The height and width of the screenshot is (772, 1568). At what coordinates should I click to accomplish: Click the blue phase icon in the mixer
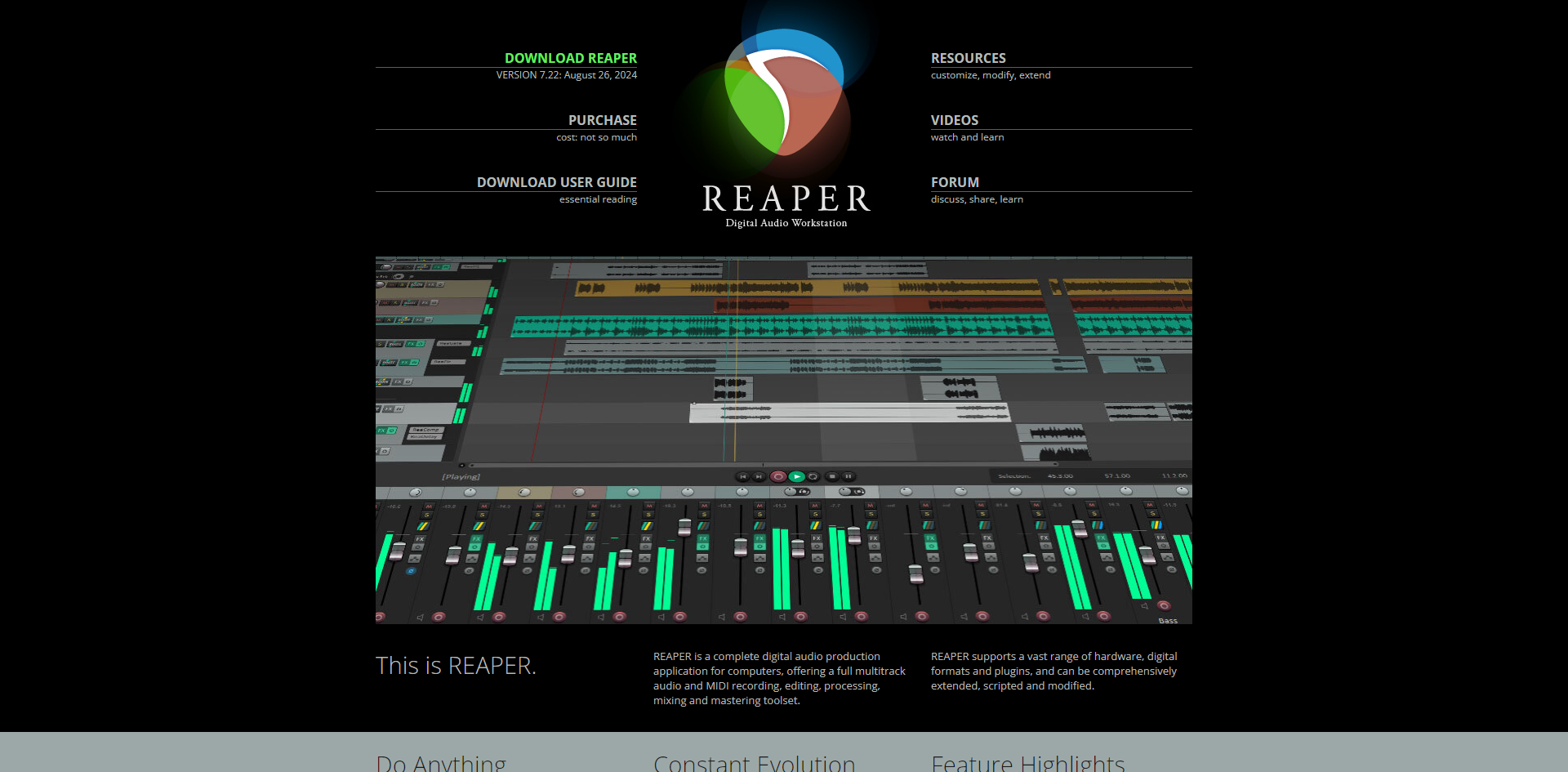point(411,571)
